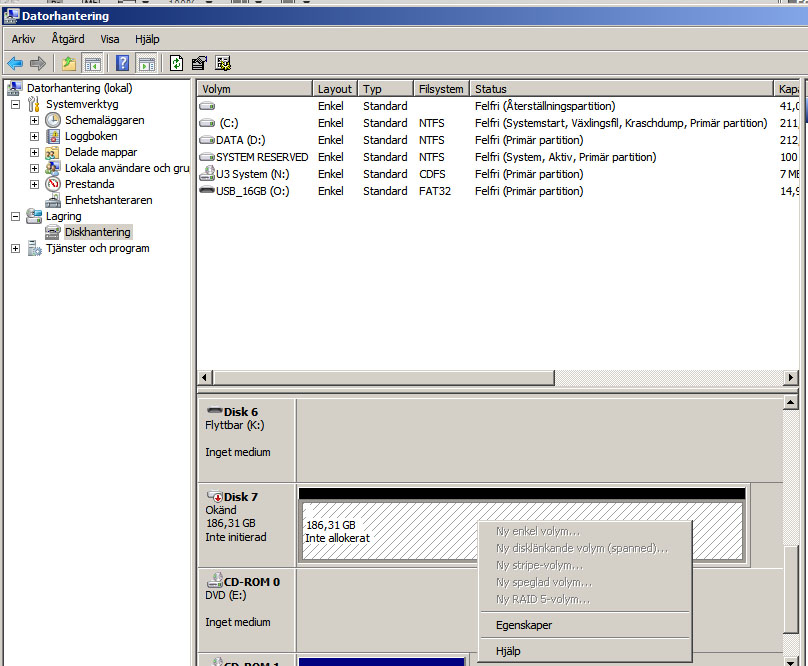The image size is (808, 666).
Task: Sort by the Status column header
Action: (621, 89)
